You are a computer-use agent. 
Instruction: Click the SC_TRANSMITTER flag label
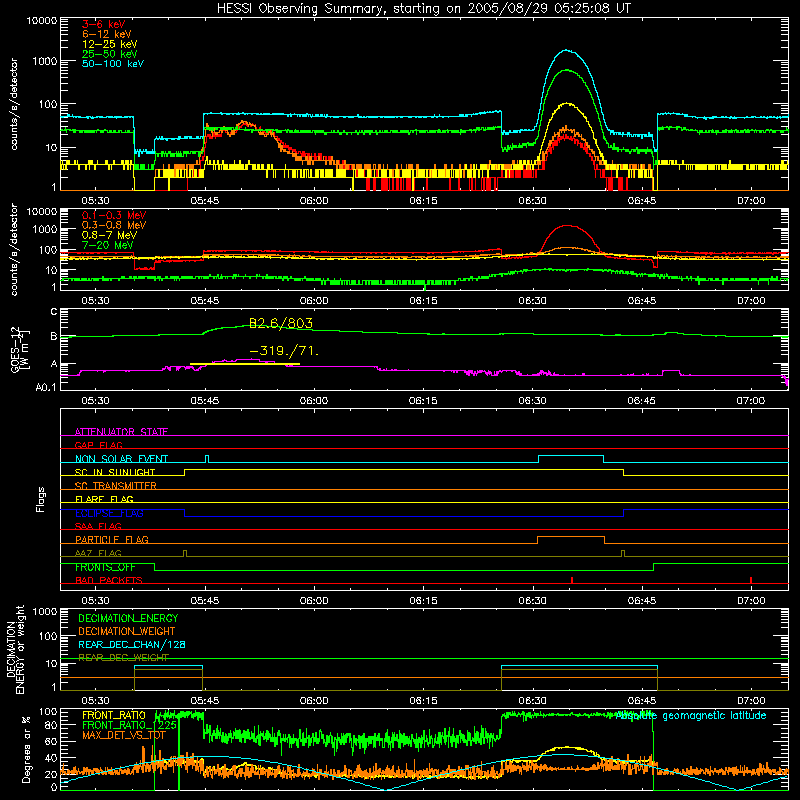(116, 485)
